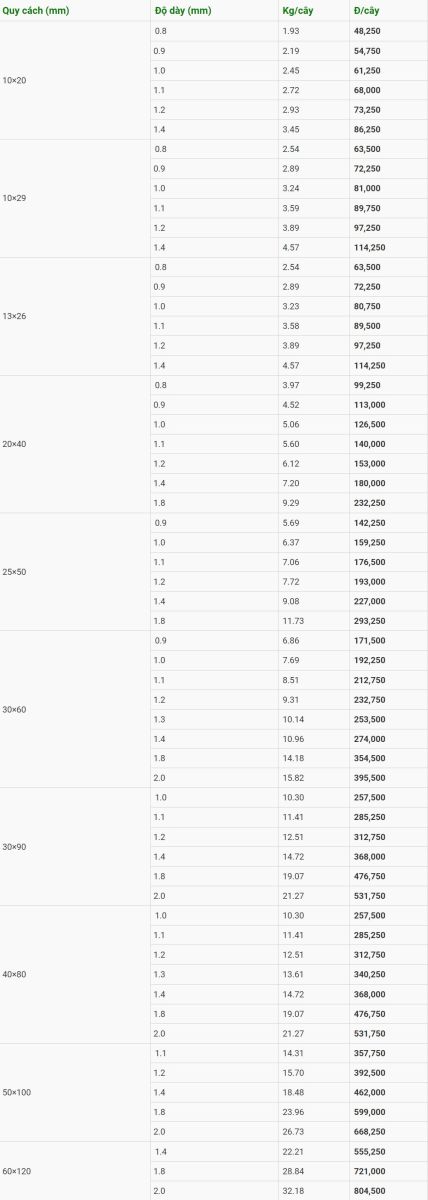Click the price 804,500
The width and height of the screenshot is (428, 1200).
pos(370,1191)
